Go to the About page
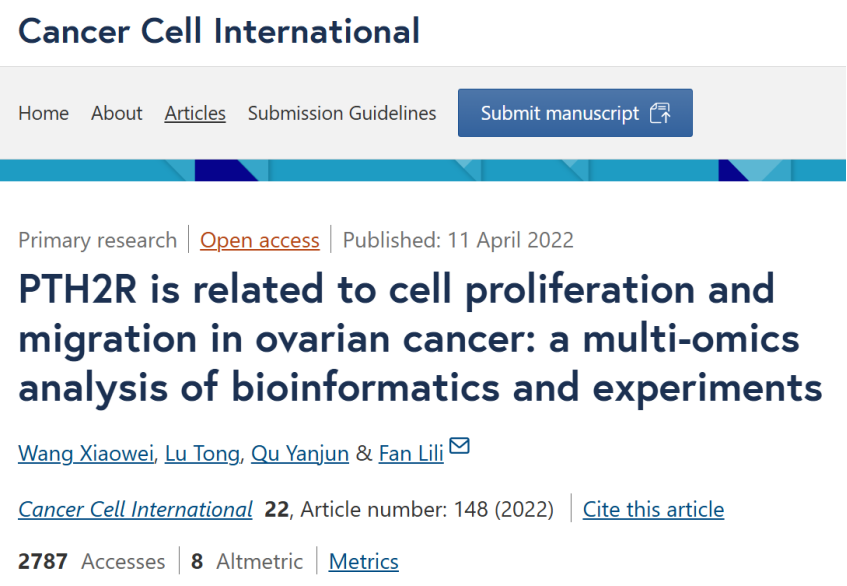The height and width of the screenshot is (586, 847). [117, 113]
